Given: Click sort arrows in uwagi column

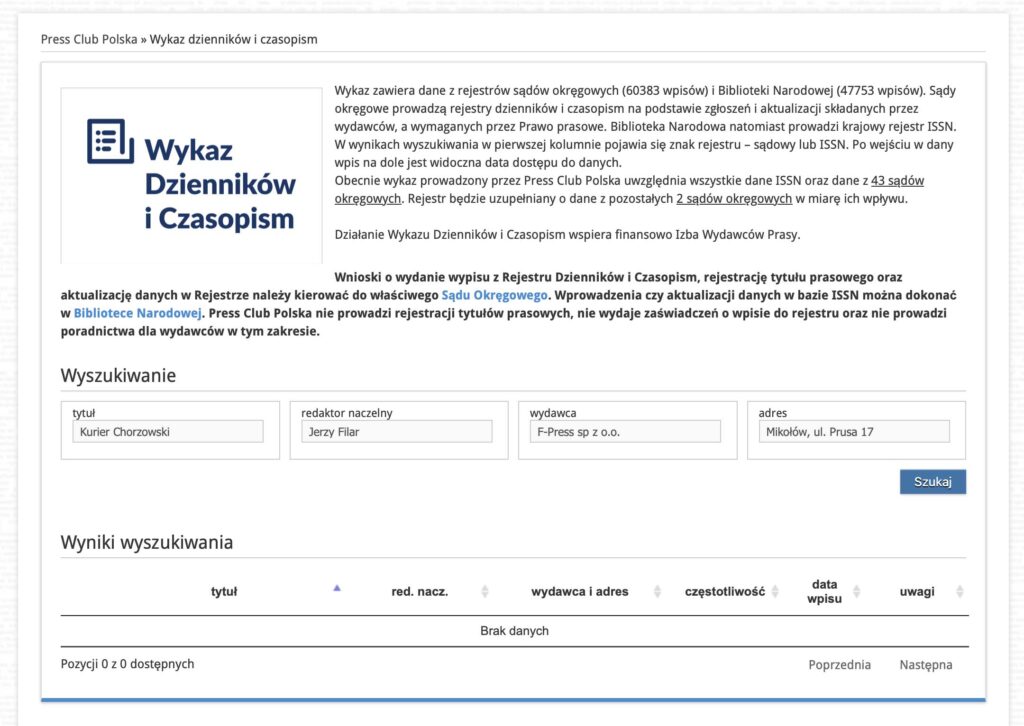Looking at the screenshot, I should click(960, 592).
